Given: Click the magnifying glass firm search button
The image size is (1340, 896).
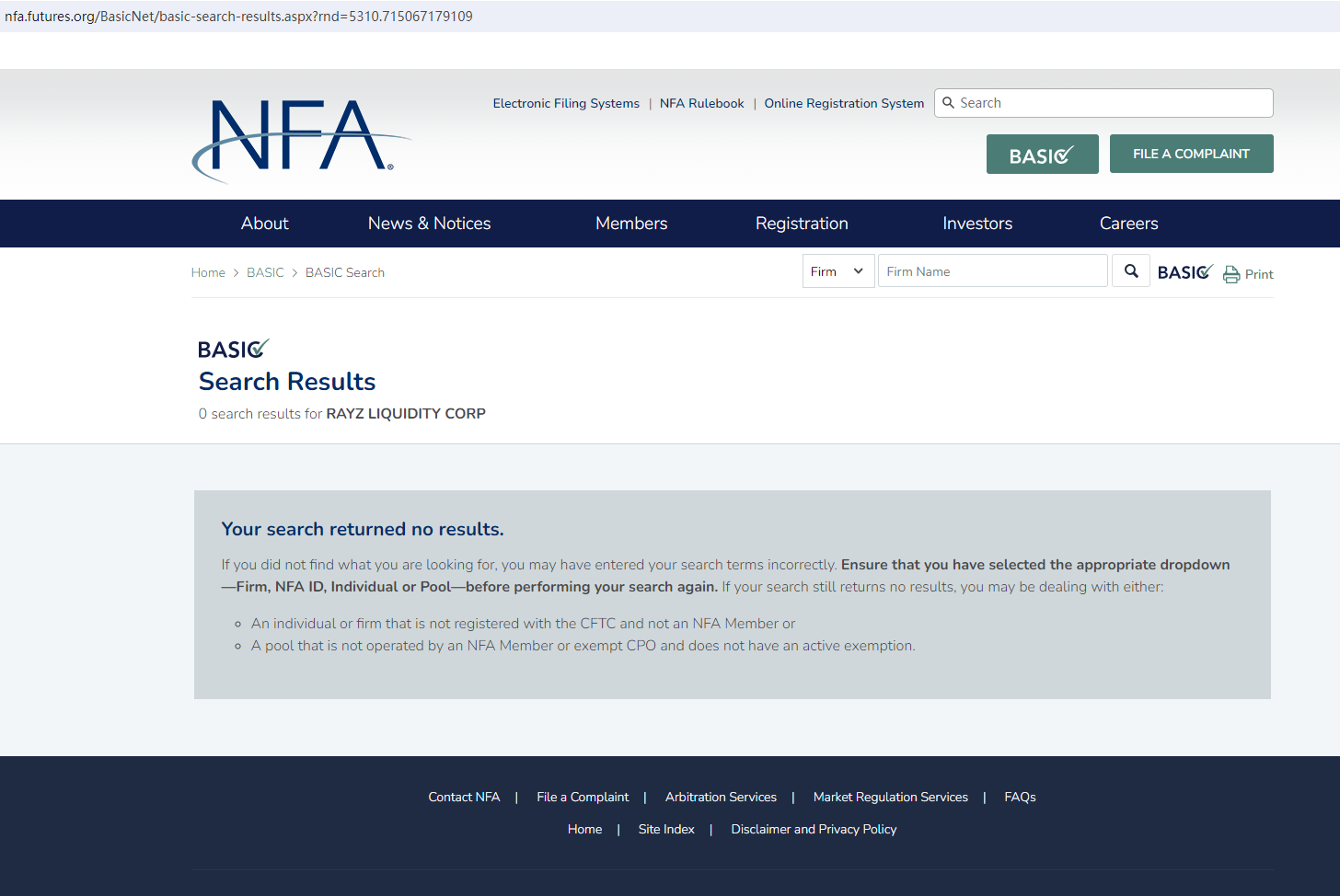Looking at the screenshot, I should coord(1131,271).
